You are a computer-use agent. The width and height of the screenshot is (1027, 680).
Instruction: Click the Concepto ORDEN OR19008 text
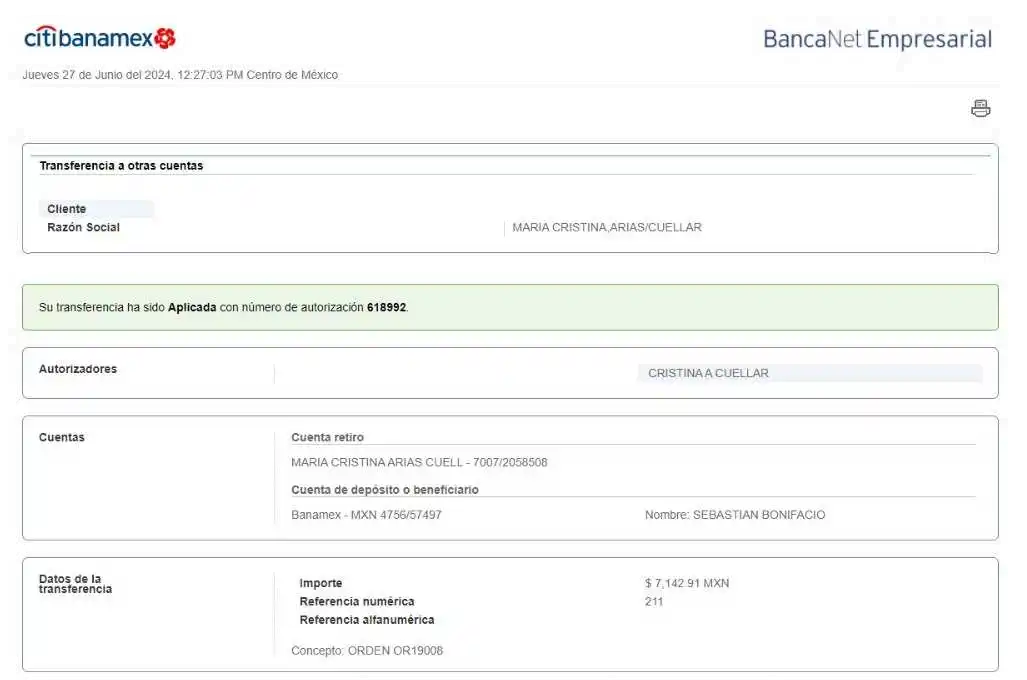367,651
